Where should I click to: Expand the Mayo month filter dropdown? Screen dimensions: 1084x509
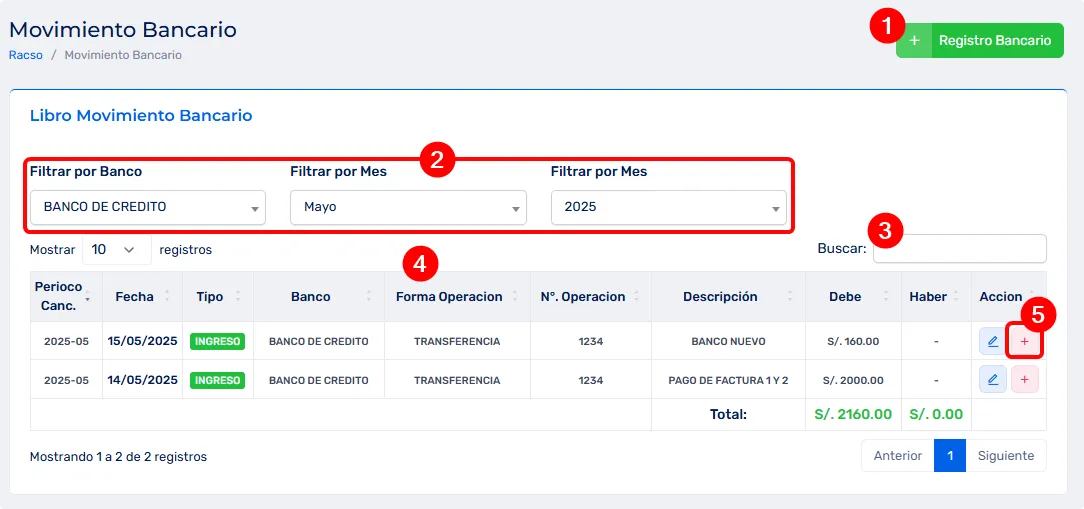click(x=408, y=207)
